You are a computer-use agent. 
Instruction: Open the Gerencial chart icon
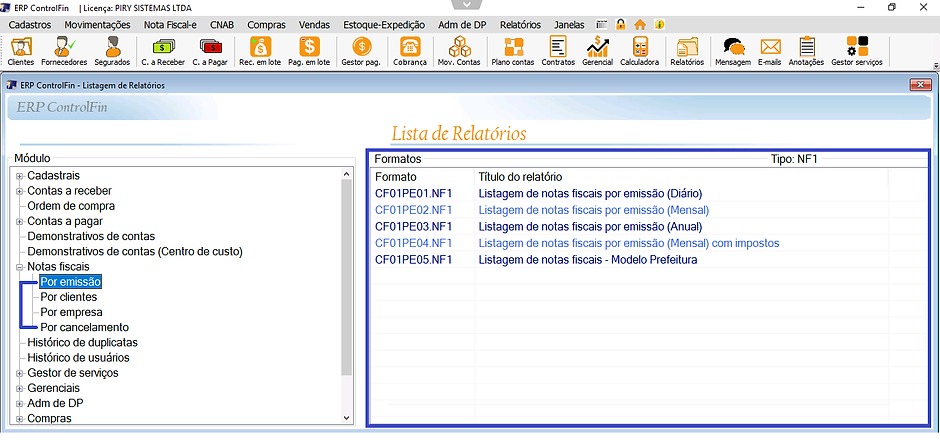coord(598,51)
